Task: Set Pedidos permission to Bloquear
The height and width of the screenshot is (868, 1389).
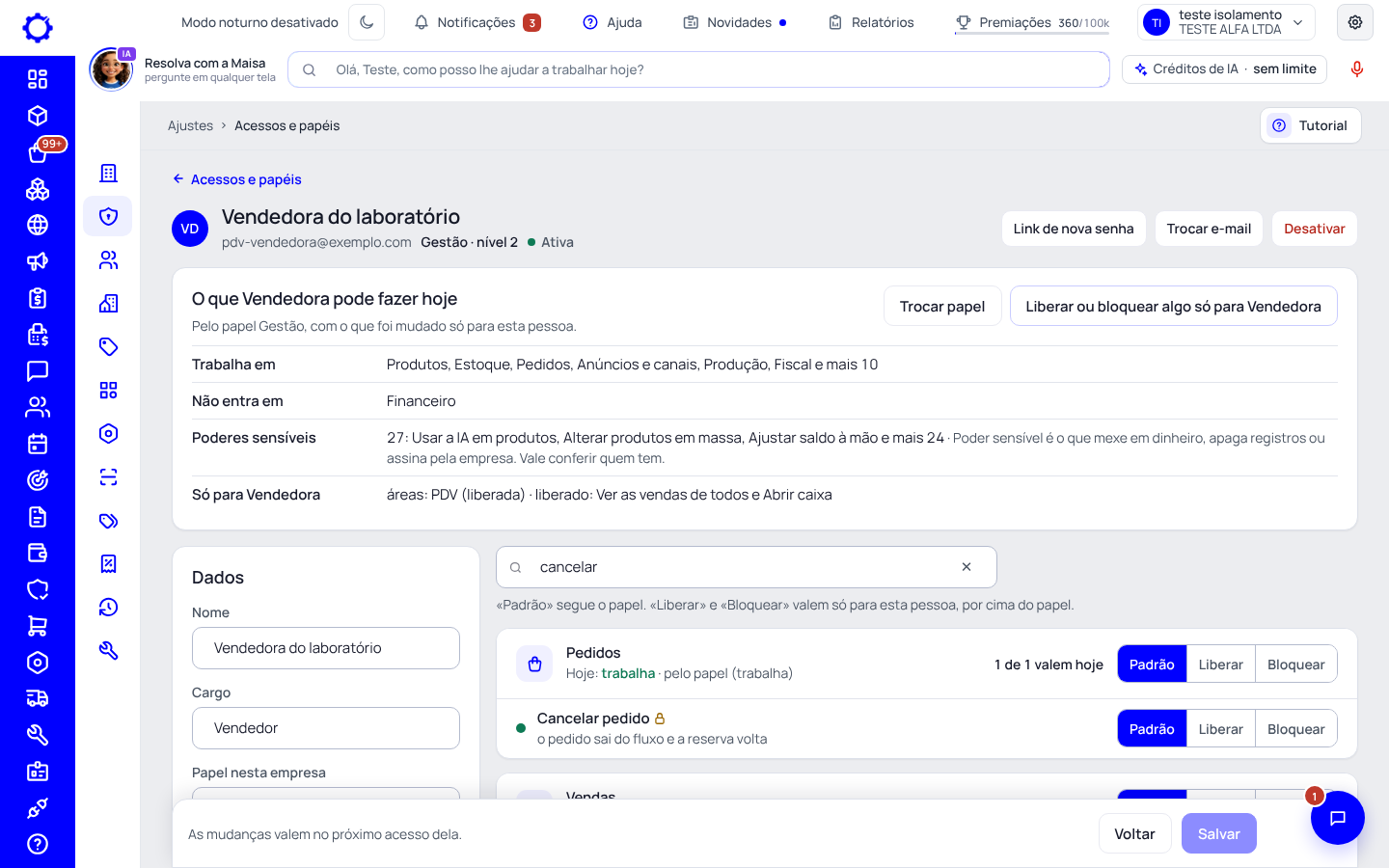Action: [1296, 665]
